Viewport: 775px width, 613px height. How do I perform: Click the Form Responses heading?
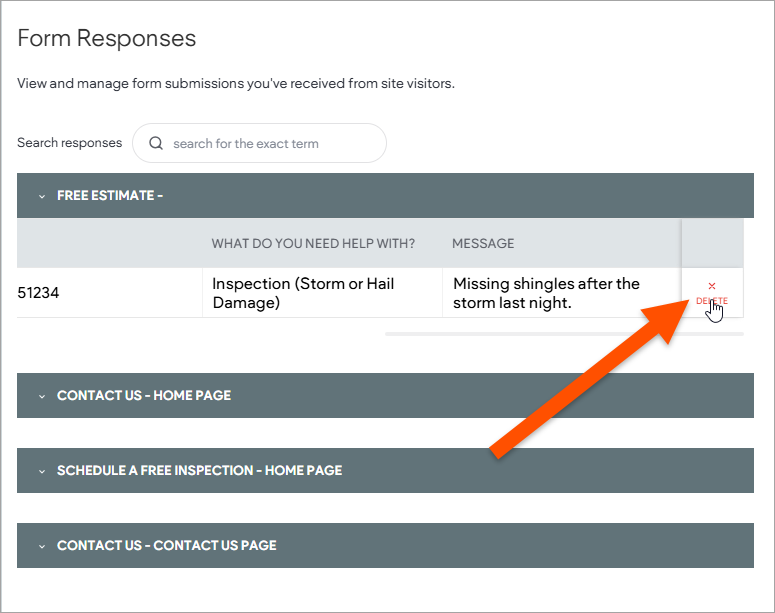point(107,39)
